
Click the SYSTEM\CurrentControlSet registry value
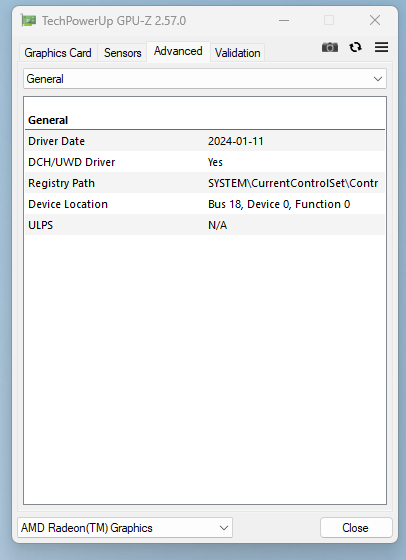[x=293, y=183]
